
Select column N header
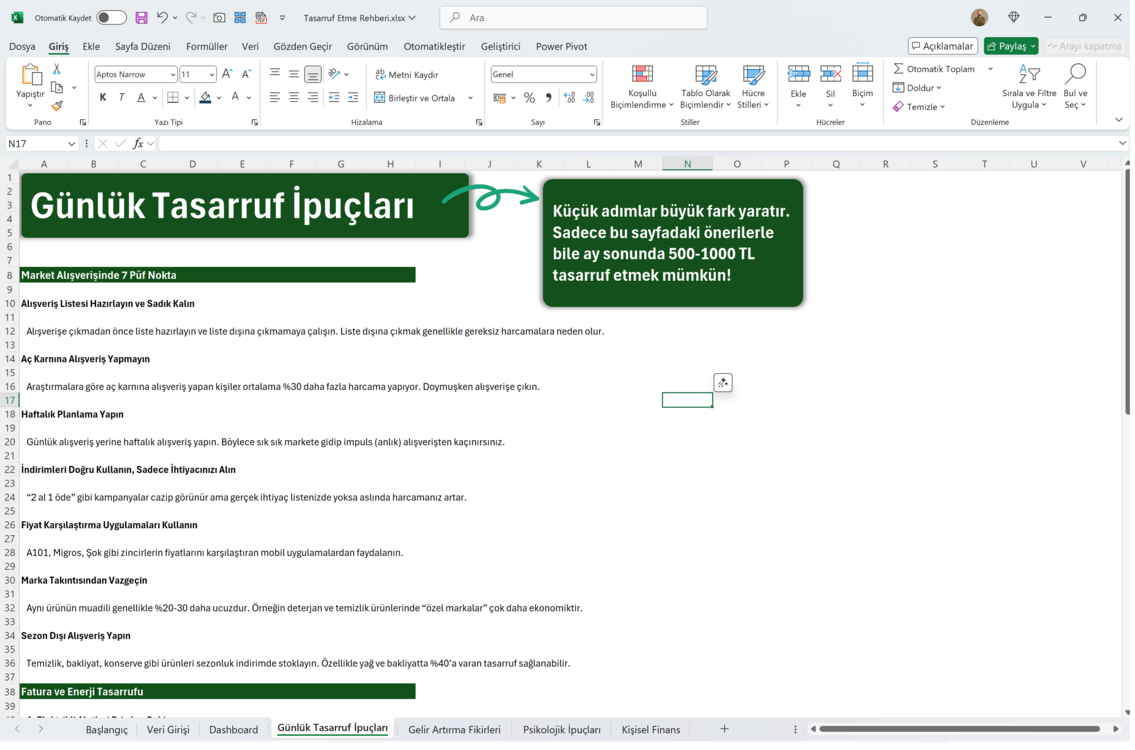pos(687,164)
